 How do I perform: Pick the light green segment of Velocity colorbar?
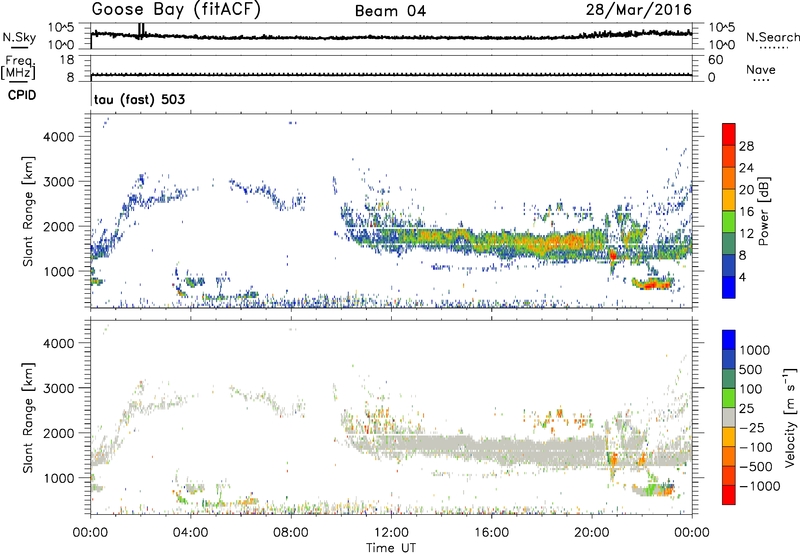point(729,397)
